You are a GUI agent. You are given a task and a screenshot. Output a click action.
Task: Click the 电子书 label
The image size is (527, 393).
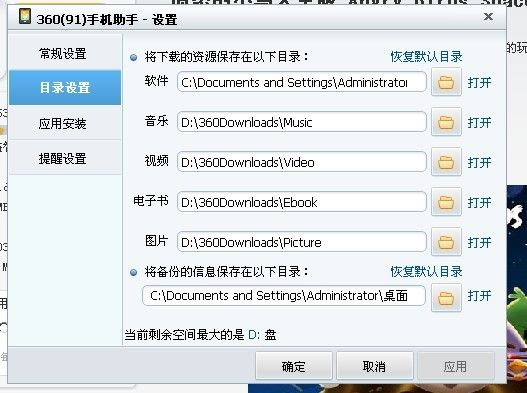click(151, 201)
